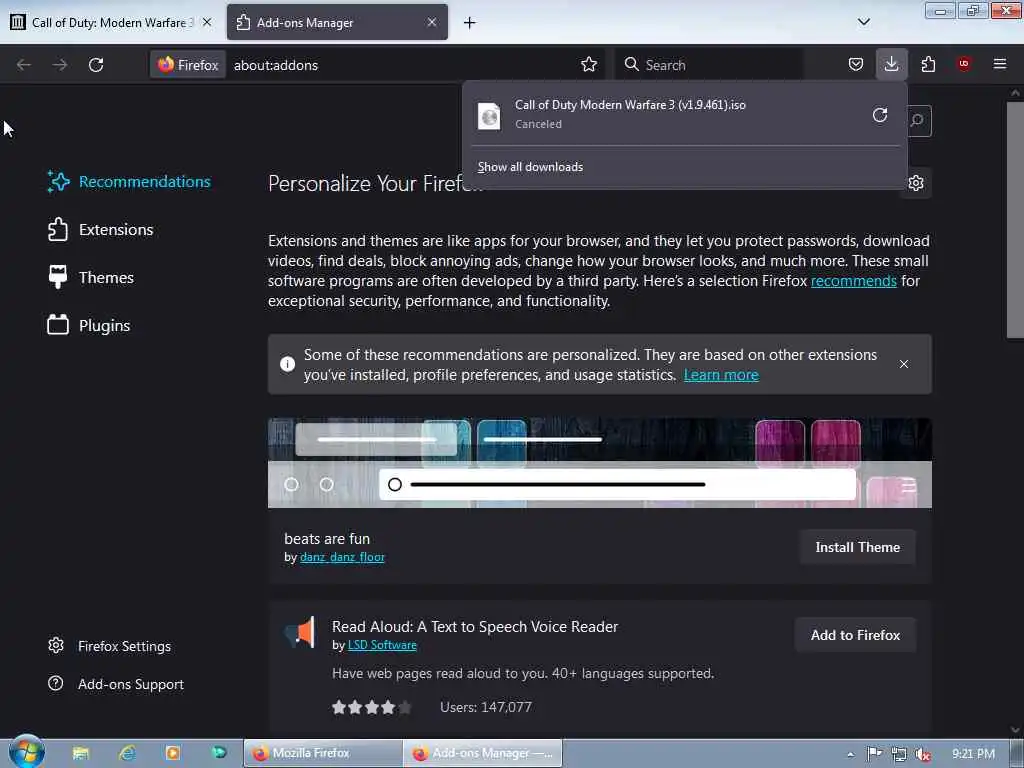Install the beats are fun theme
1024x768 pixels.
857,547
